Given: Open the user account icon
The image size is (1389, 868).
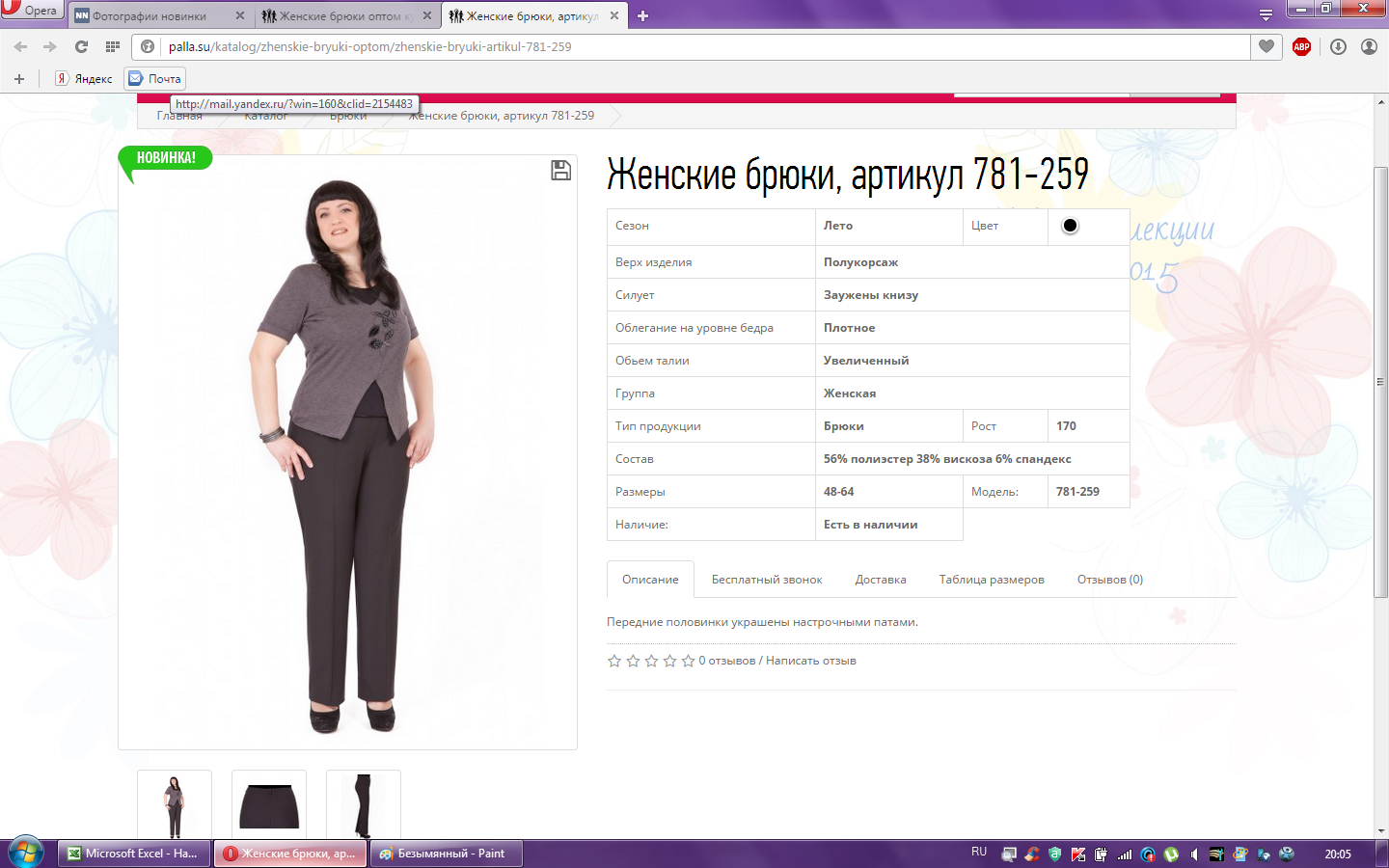Looking at the screenshot, I should tap(1369, 46).
